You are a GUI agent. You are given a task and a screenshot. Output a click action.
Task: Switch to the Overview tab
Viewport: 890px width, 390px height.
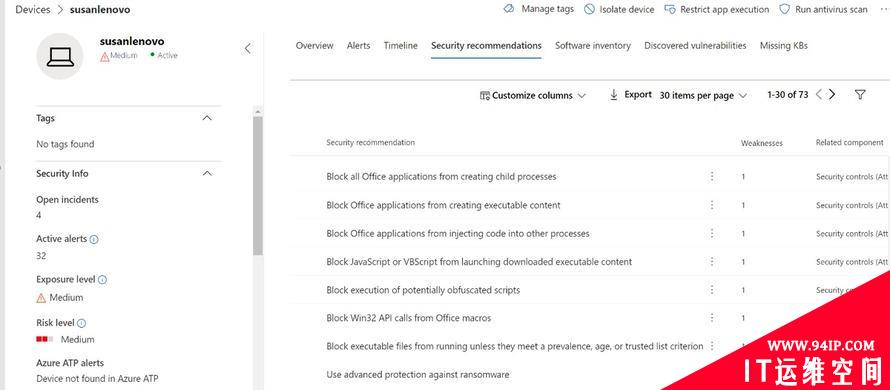click(x=314, y=45)
